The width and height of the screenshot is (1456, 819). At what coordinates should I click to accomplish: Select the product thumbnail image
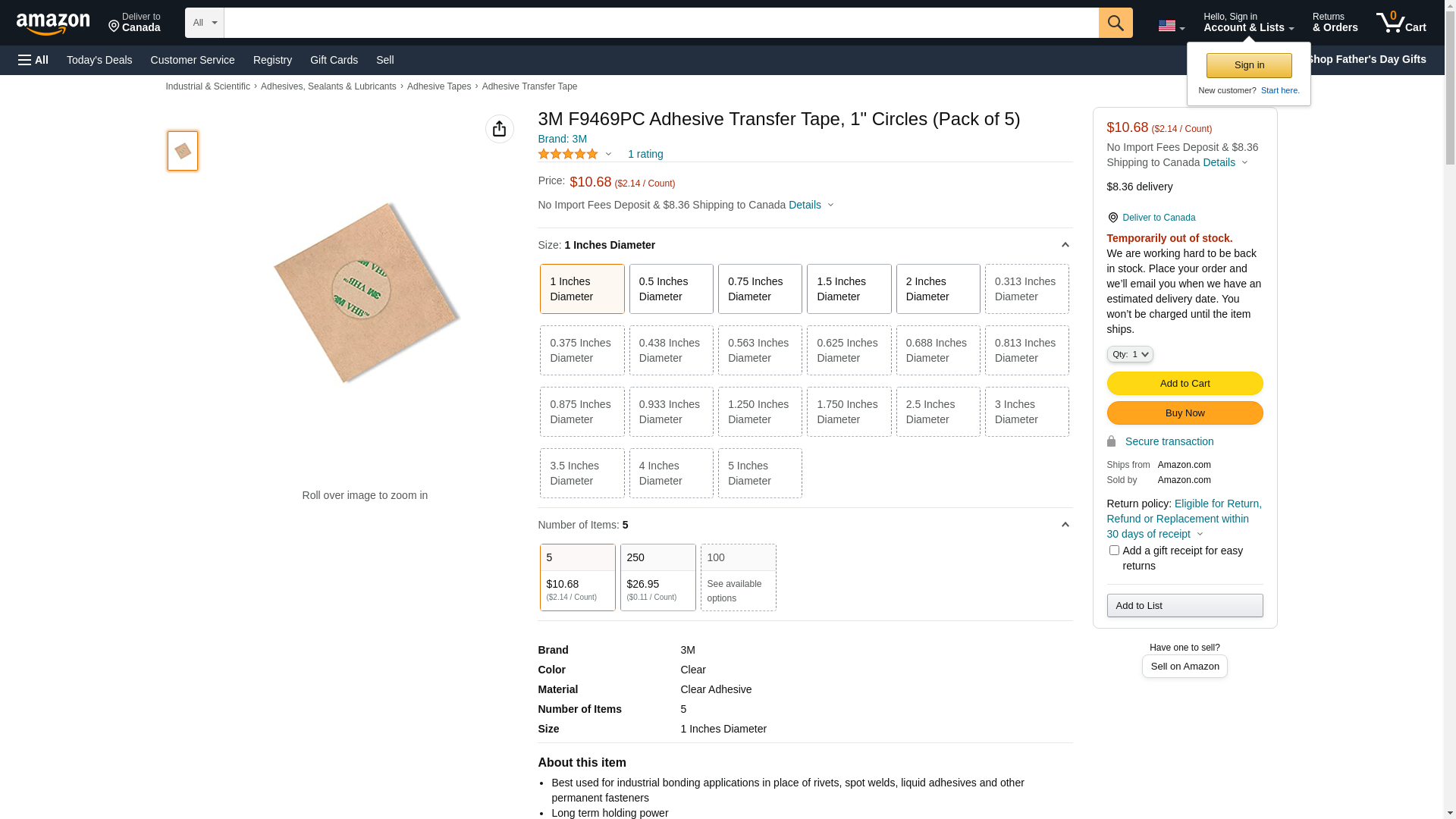(183, 151)
